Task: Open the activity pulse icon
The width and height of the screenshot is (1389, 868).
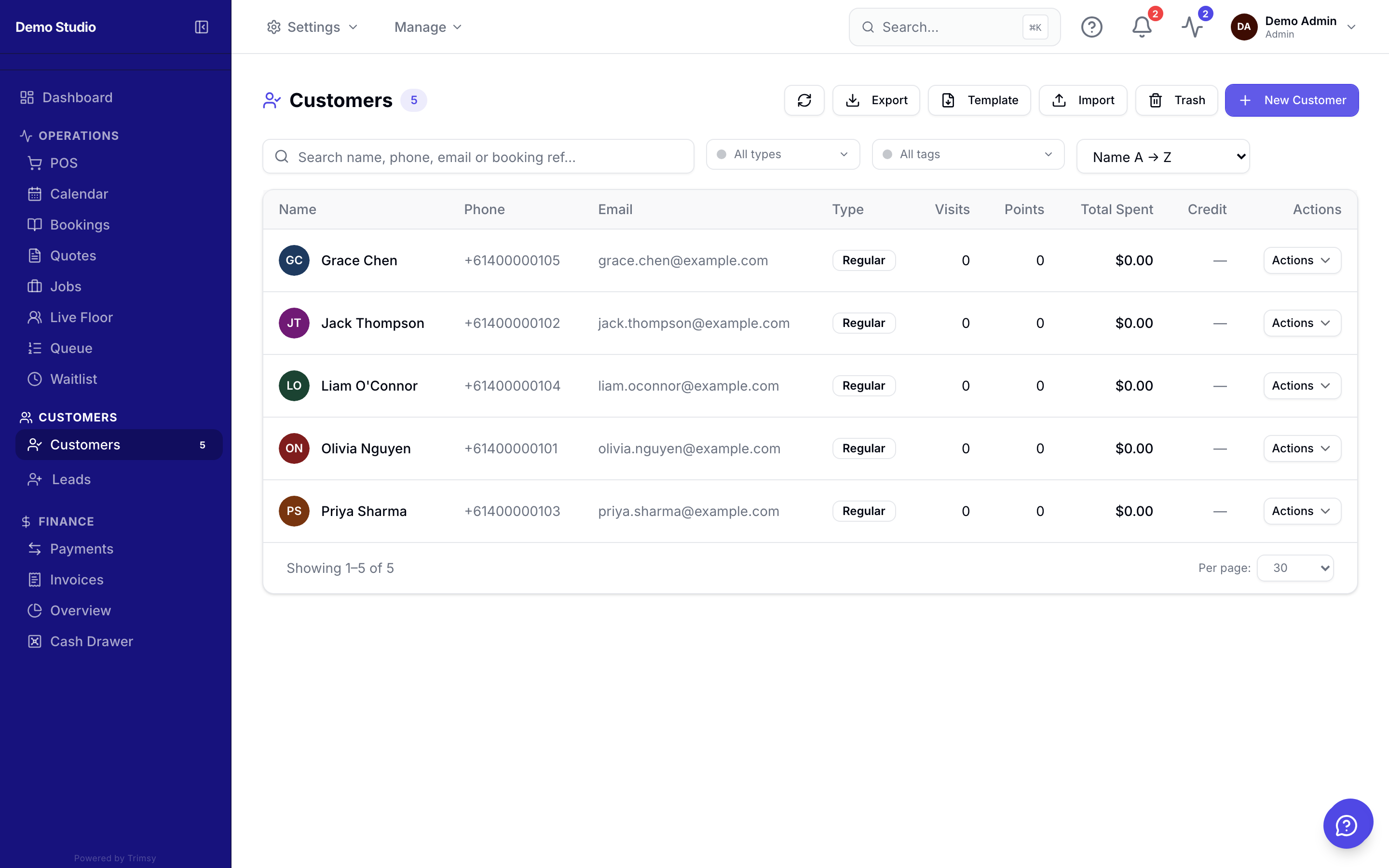Action: tap(1192, 27)
